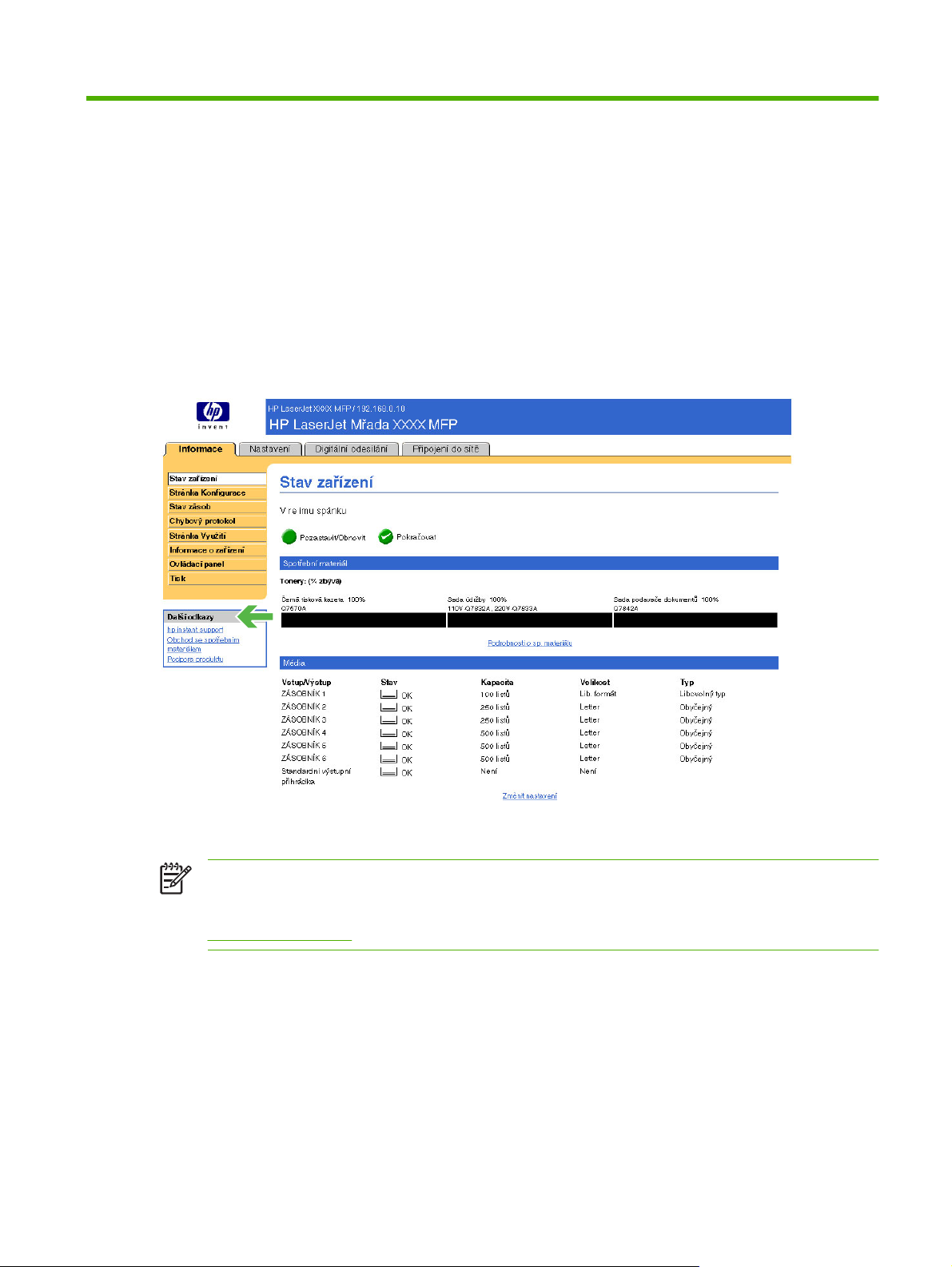Click the Změnit nastavení link
The height and width of the screenshot is (1267, 952).
pos(530,796)
